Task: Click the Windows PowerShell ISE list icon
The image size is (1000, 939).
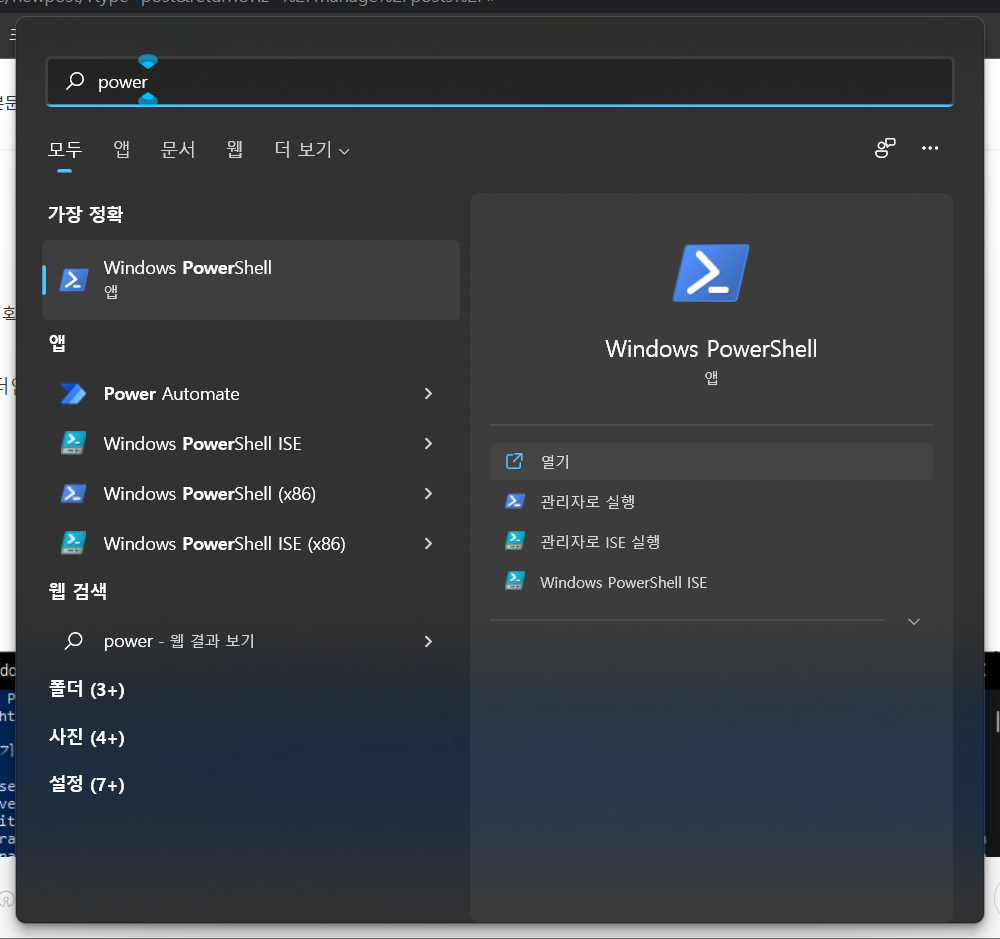Action: [73, 443]
